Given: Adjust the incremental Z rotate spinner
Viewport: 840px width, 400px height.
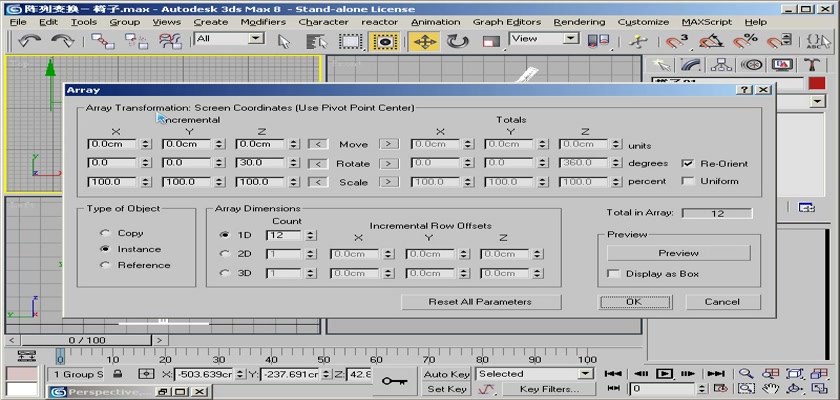Looking at the screenshot, I should coord(293,163).
